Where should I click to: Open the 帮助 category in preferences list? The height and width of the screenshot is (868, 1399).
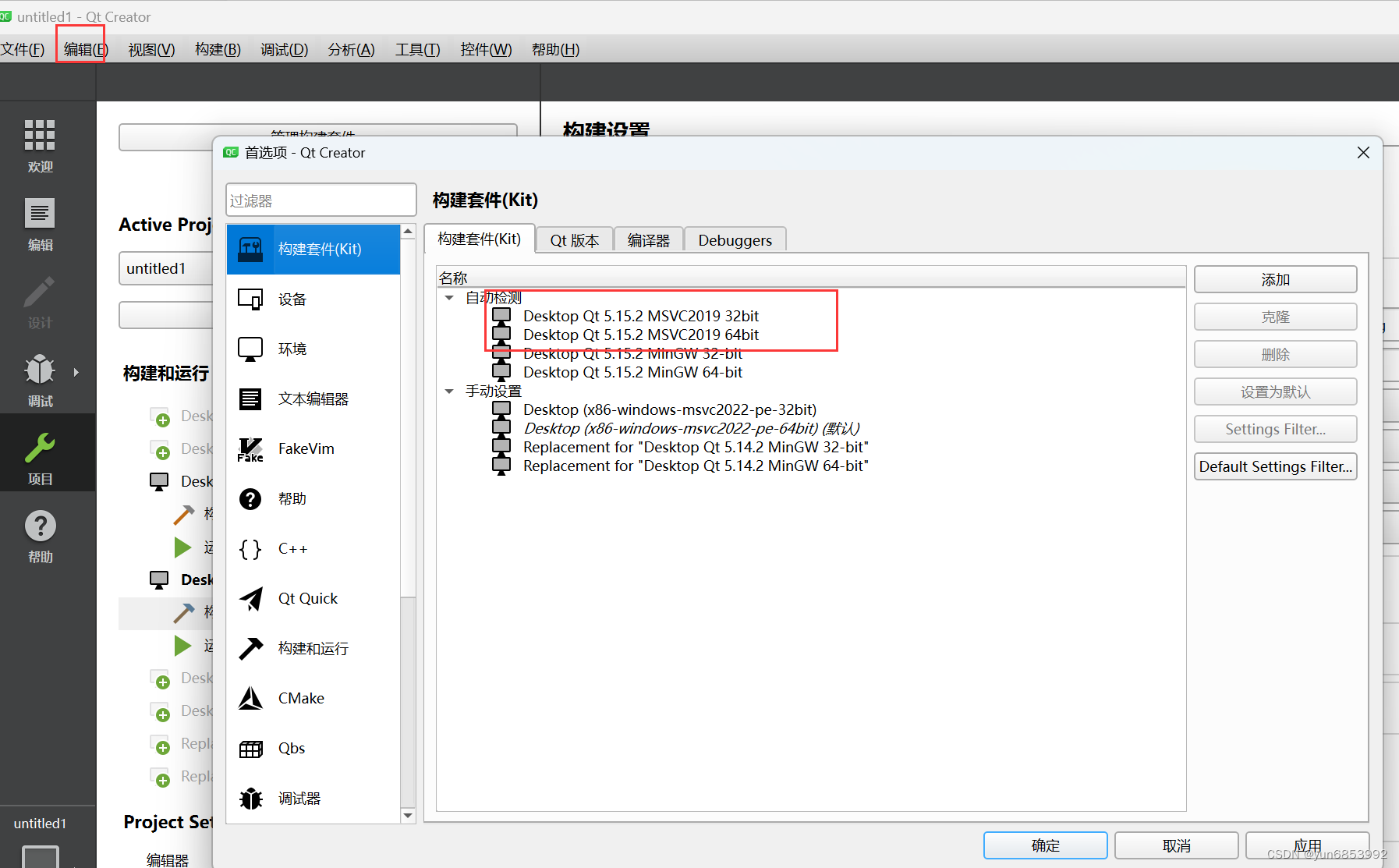tap(313, 499)
